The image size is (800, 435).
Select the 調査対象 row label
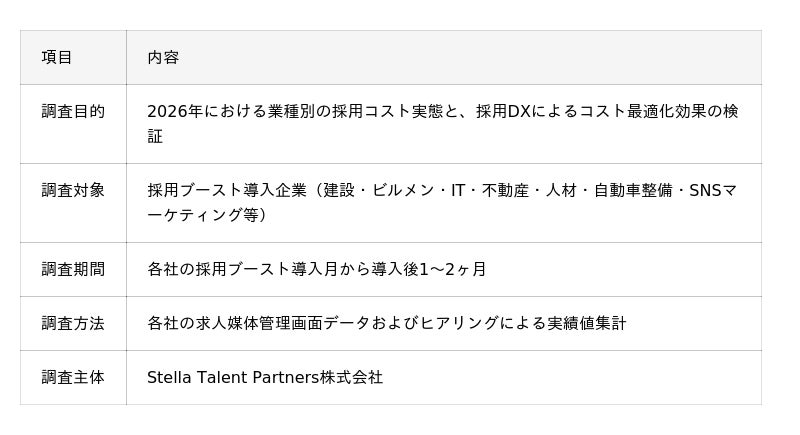[x=73, y=190]
